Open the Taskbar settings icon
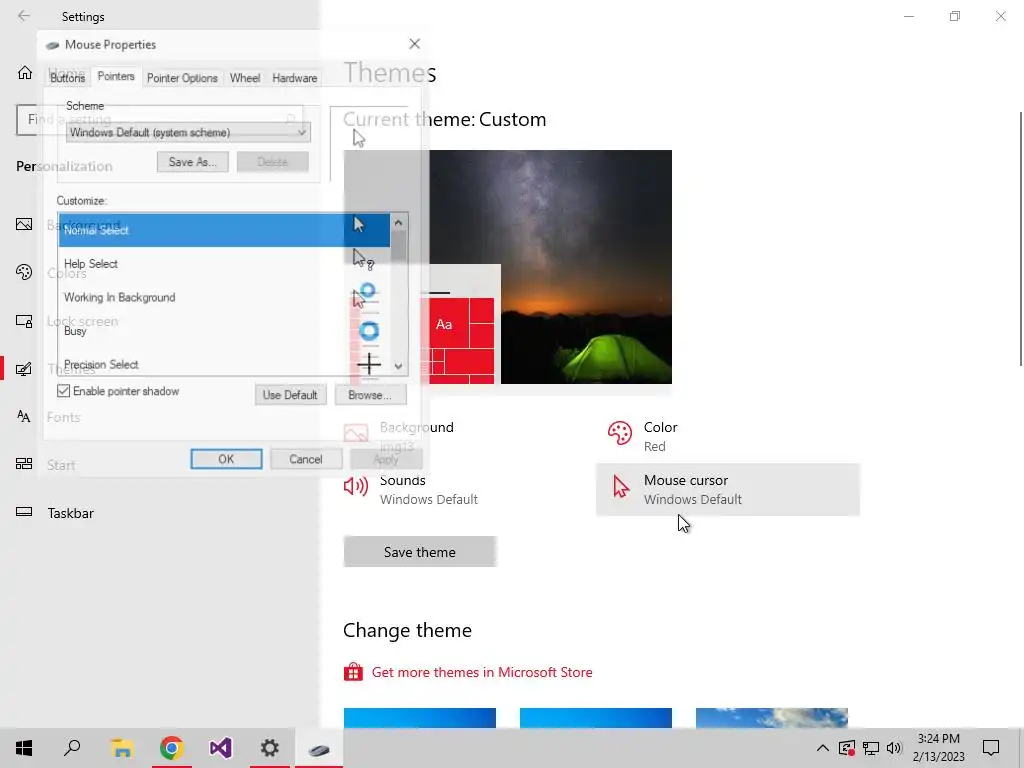 tap(24, 512)
